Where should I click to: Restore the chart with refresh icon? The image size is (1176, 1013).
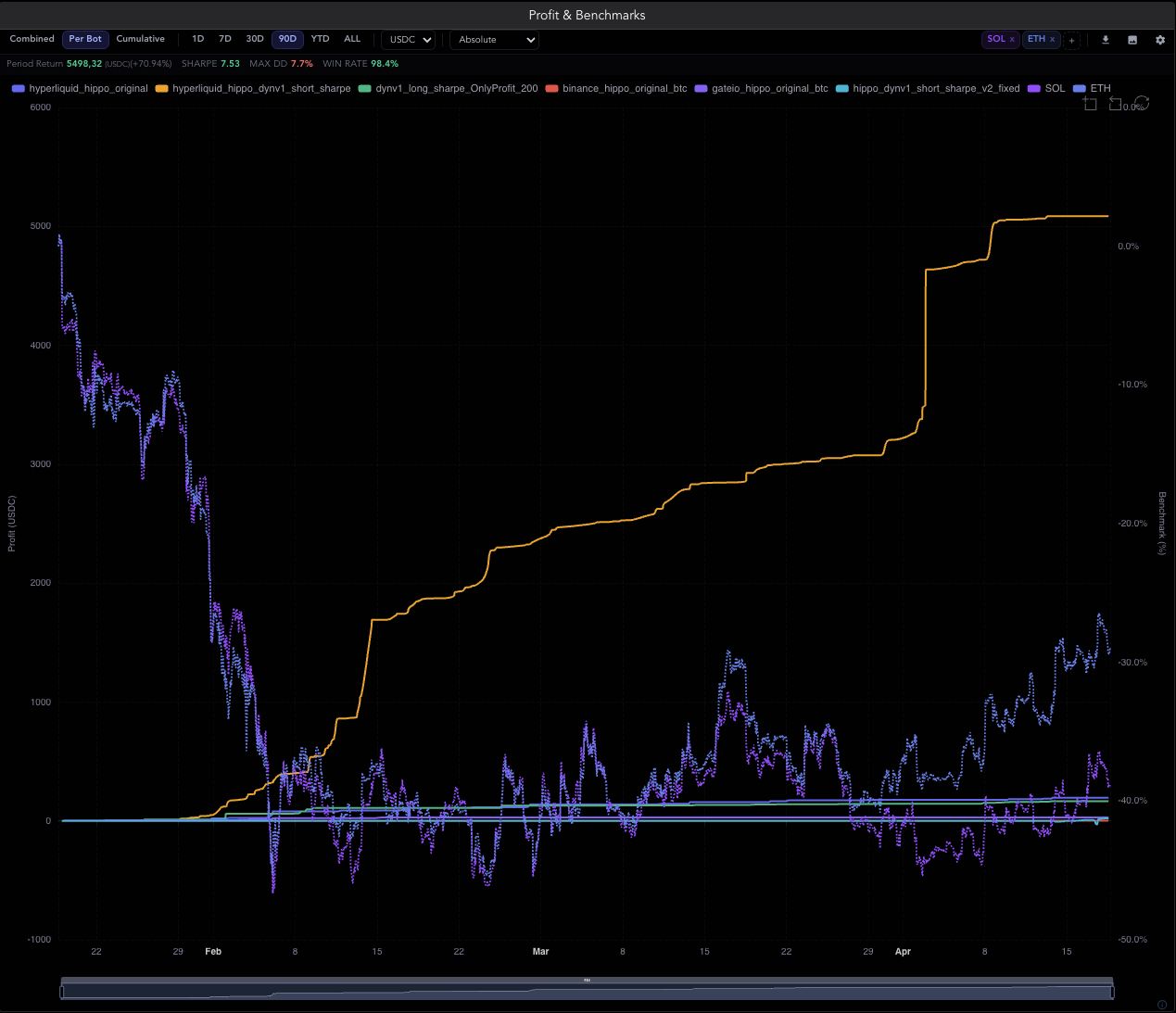coord(1142,103)
